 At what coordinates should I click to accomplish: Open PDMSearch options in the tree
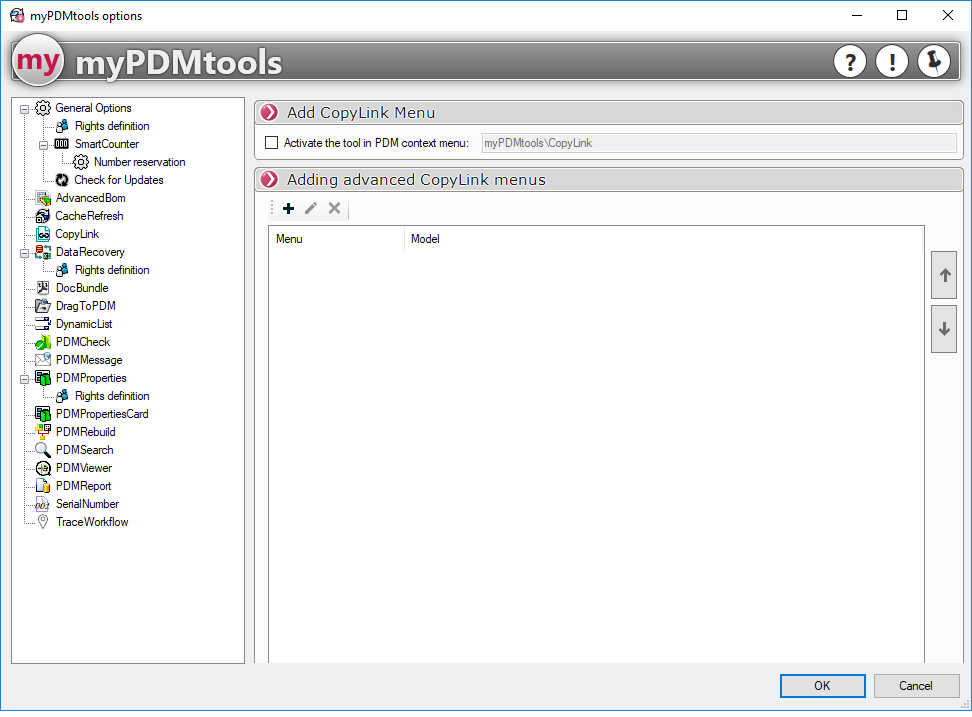pyautogui.click(x=84, y=450)
